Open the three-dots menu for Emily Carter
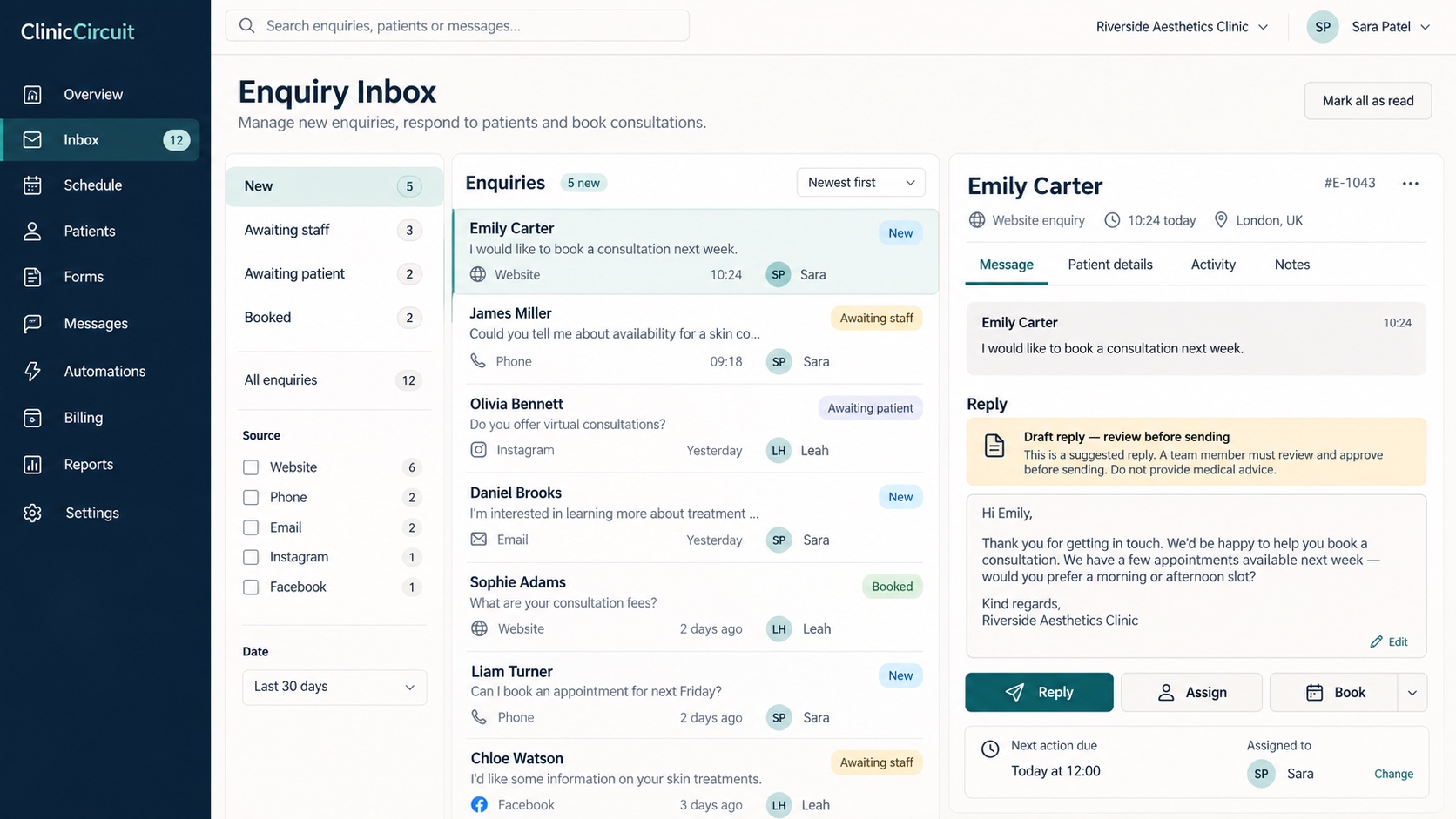This screenshot has height=819, width=1456. point(1411,184)
